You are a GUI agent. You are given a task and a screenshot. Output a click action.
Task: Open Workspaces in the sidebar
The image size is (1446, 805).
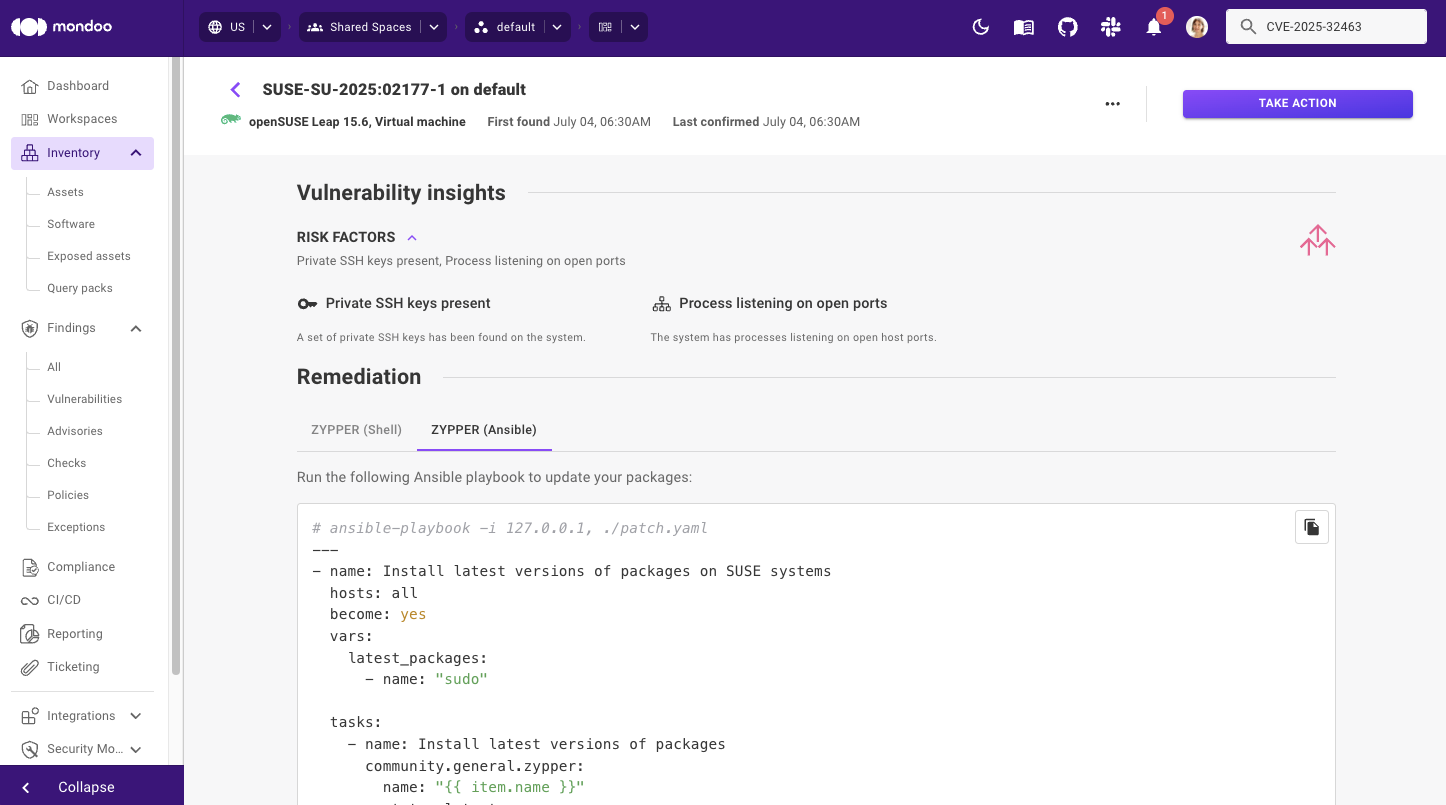pyautogui.click(x=82, y=119)
